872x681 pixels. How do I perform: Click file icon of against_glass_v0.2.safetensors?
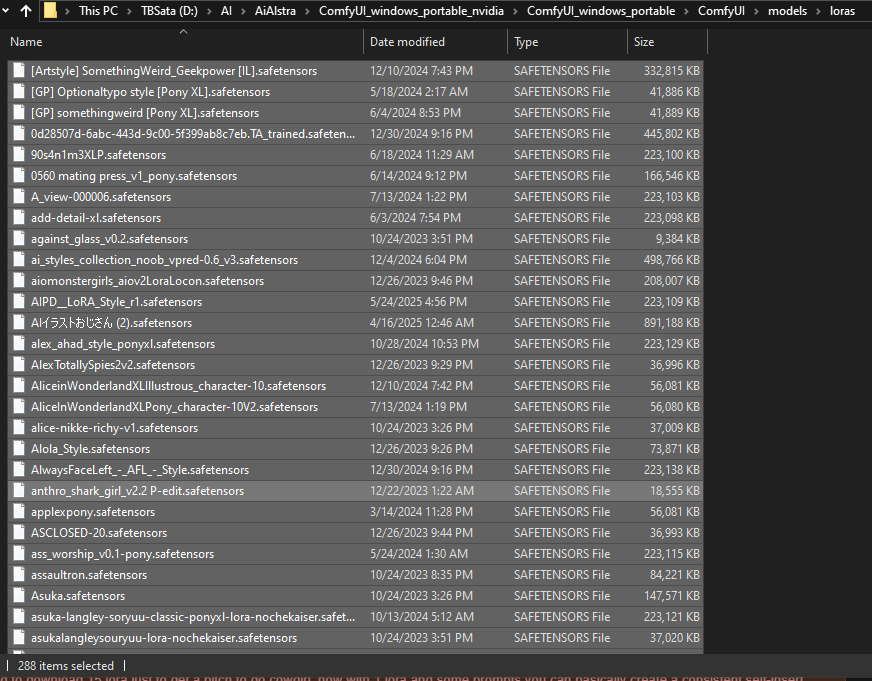(19, 239)
